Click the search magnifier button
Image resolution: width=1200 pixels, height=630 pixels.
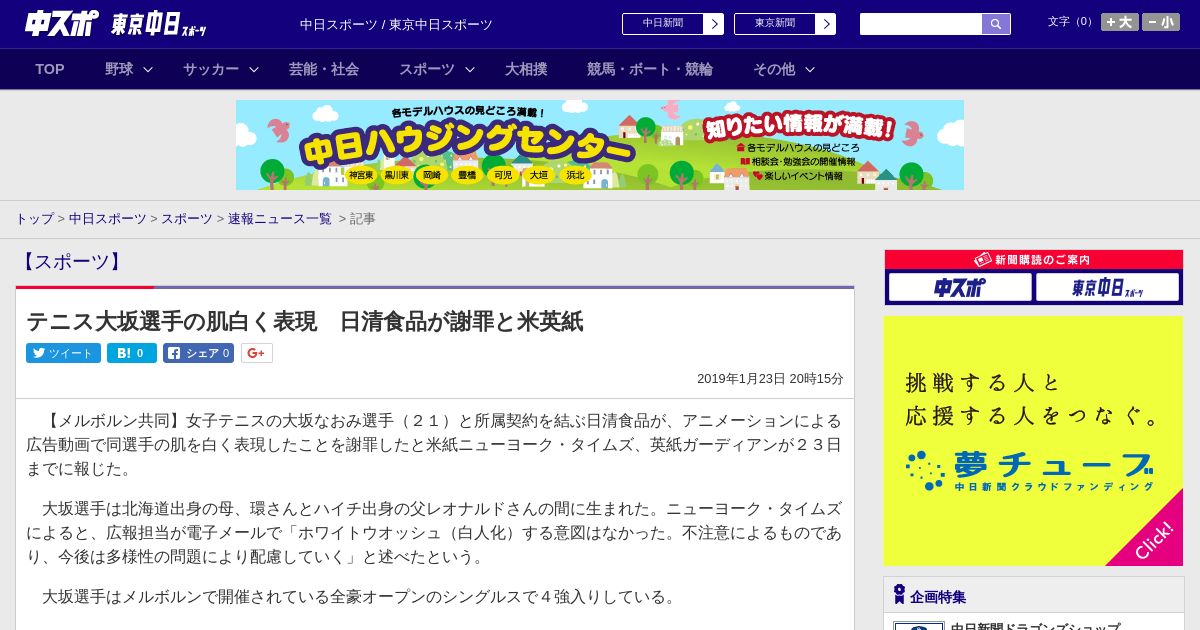point(996,24)
